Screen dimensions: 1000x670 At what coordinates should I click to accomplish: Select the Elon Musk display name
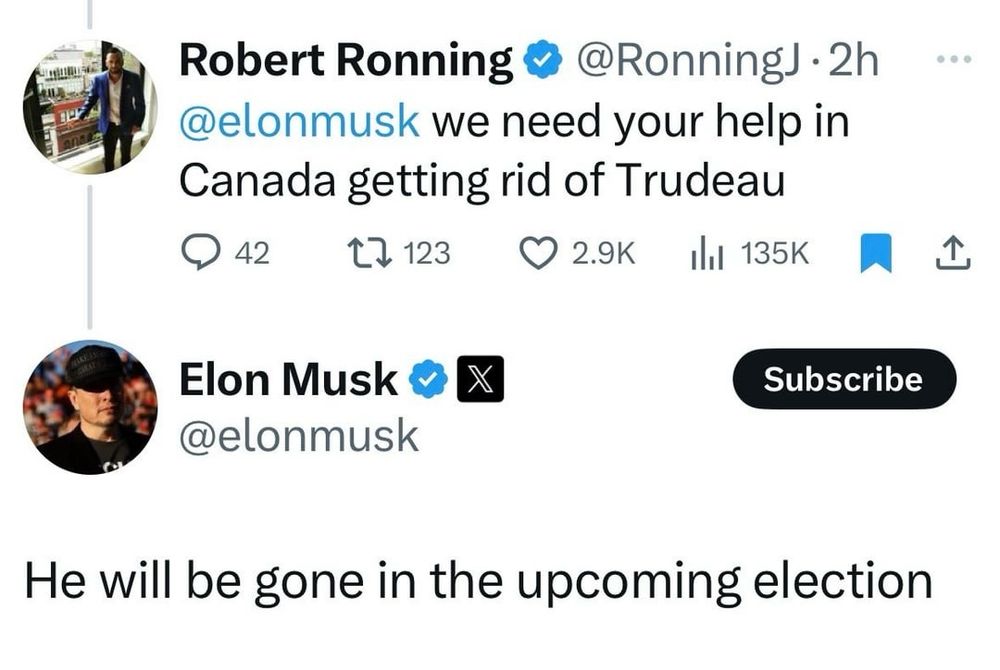[289, 379]
